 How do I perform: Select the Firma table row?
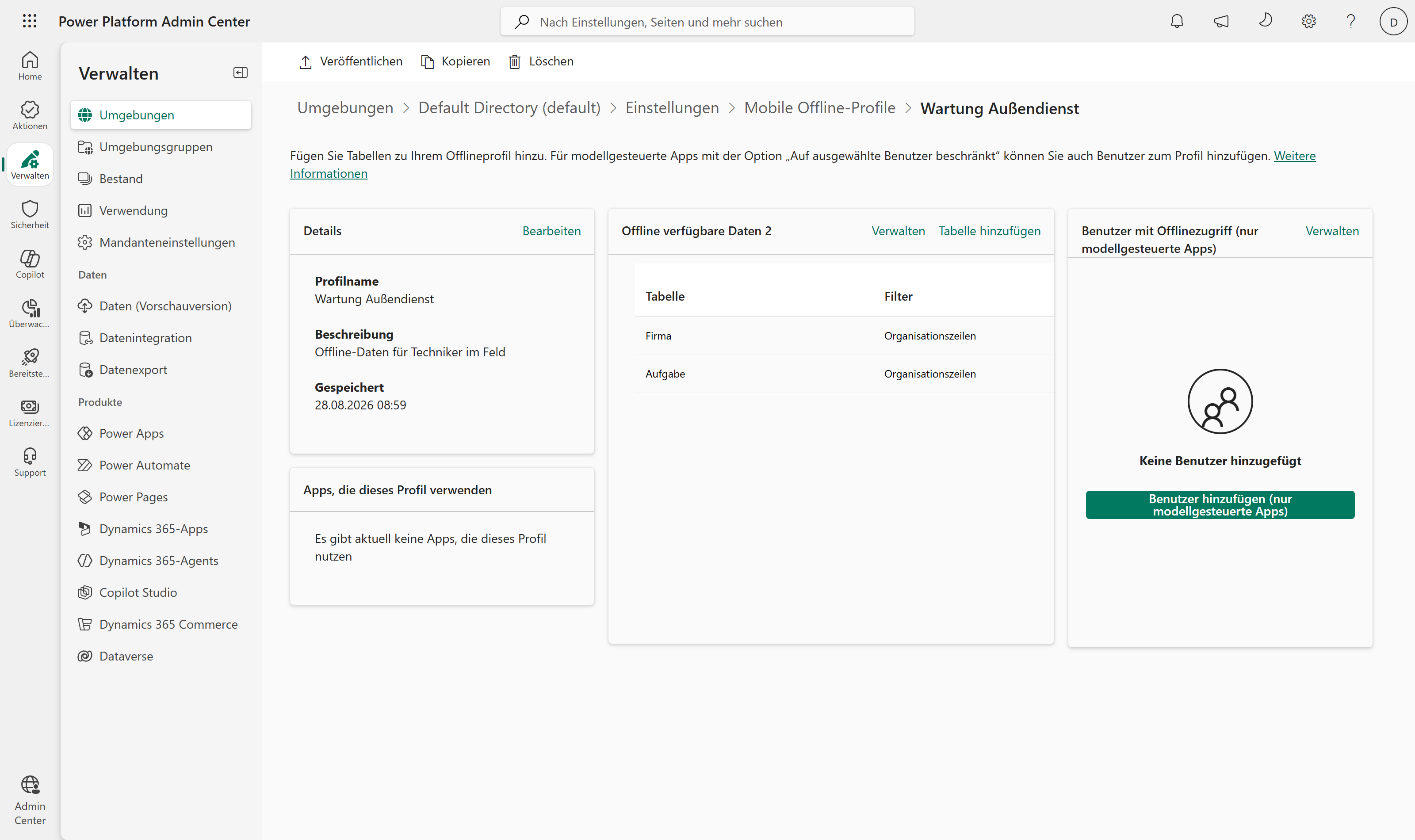click(844, 336)
